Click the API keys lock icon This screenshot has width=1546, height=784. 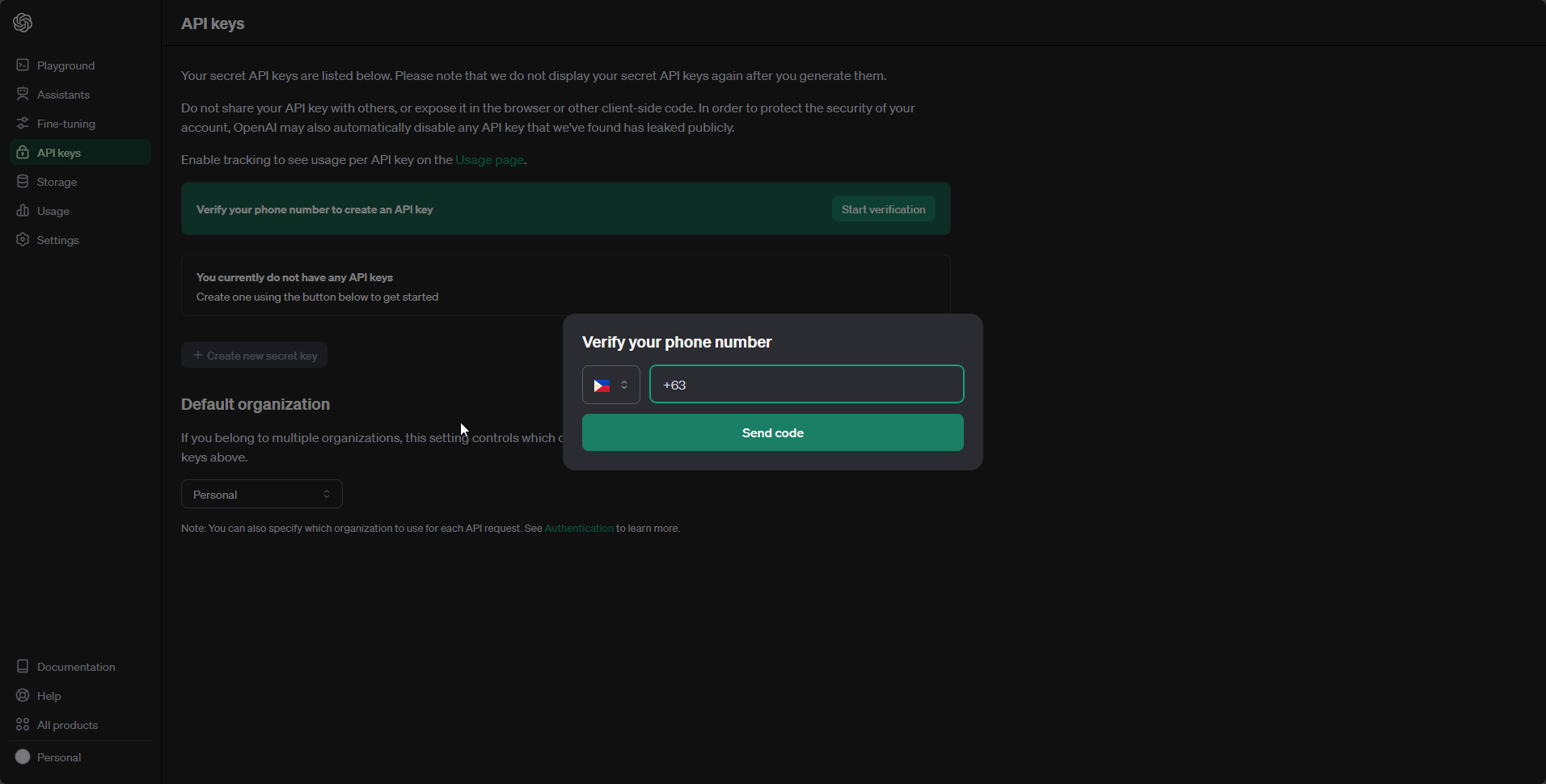(23, 152)
